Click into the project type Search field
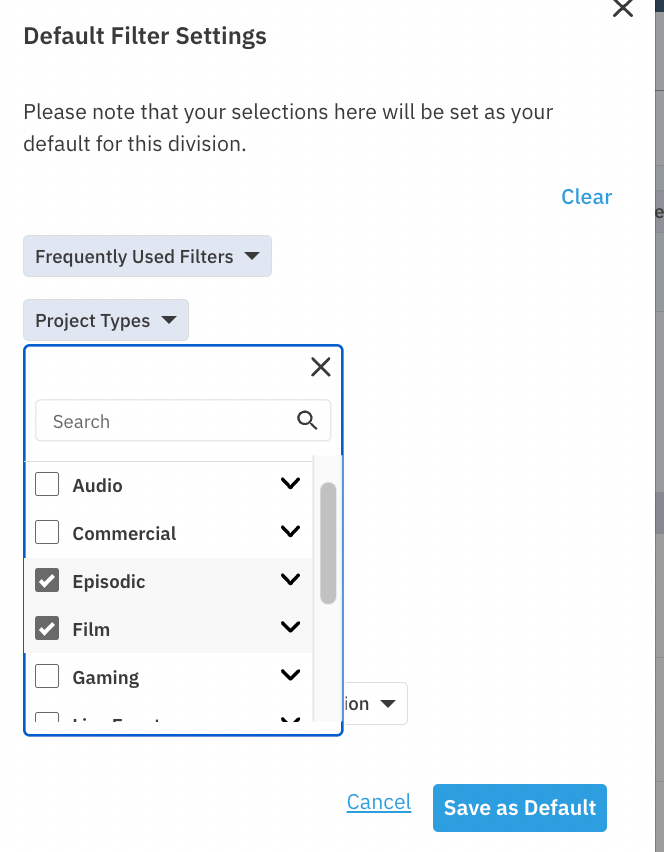This screenshot has width=664, height=852. [183, 421]
